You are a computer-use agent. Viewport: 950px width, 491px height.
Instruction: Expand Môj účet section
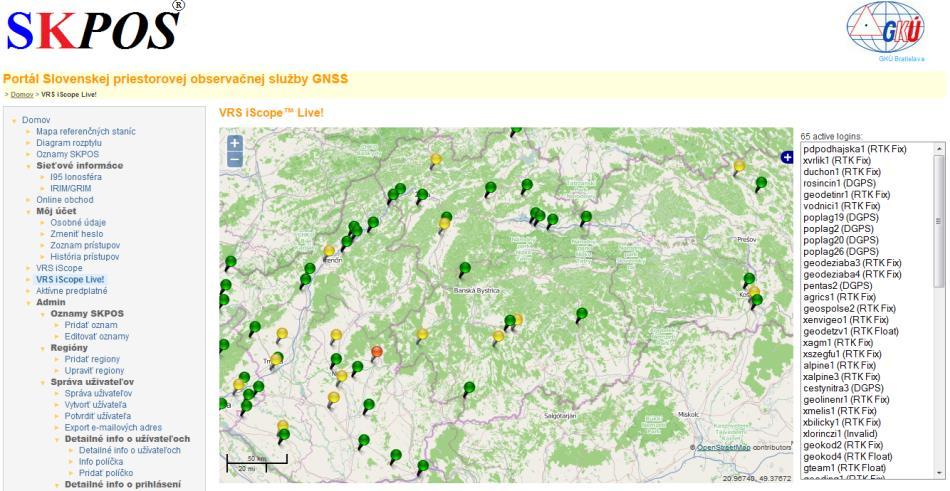[56, 211]
